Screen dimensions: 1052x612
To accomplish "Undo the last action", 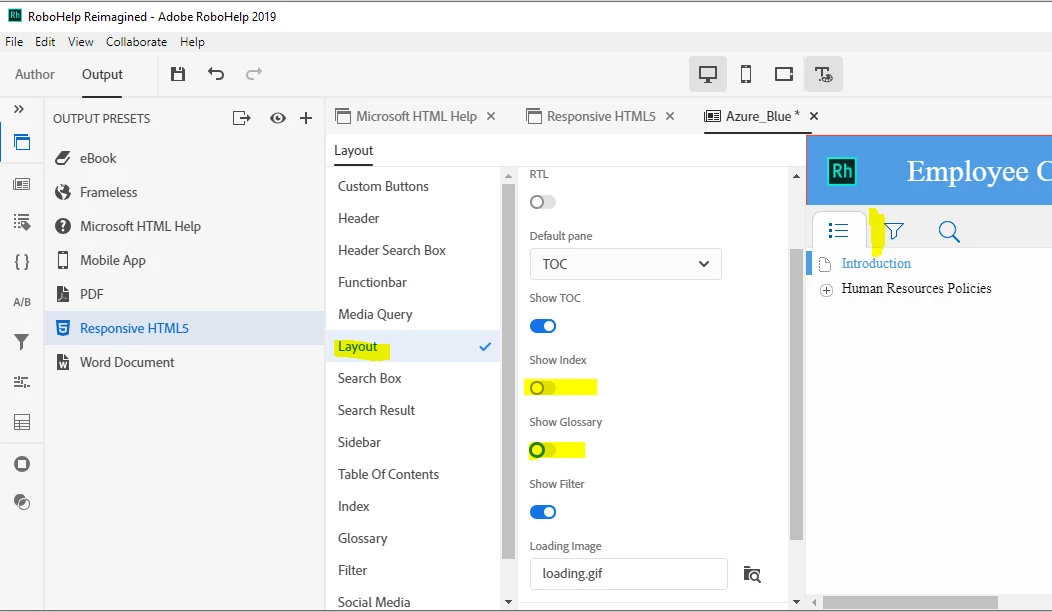I will 215,74.
